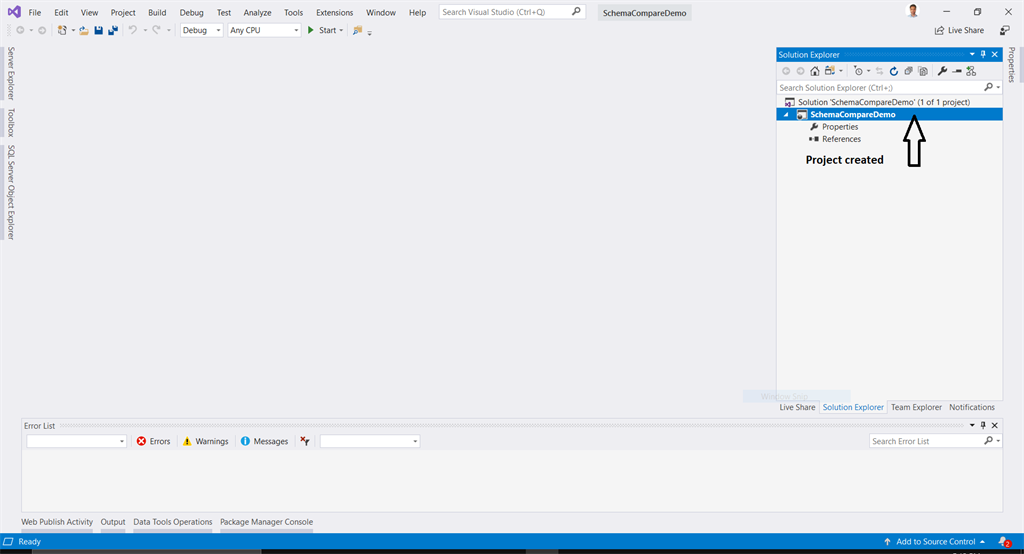Open Properties via wrench toolbar icon

click(x=942, y=71)
